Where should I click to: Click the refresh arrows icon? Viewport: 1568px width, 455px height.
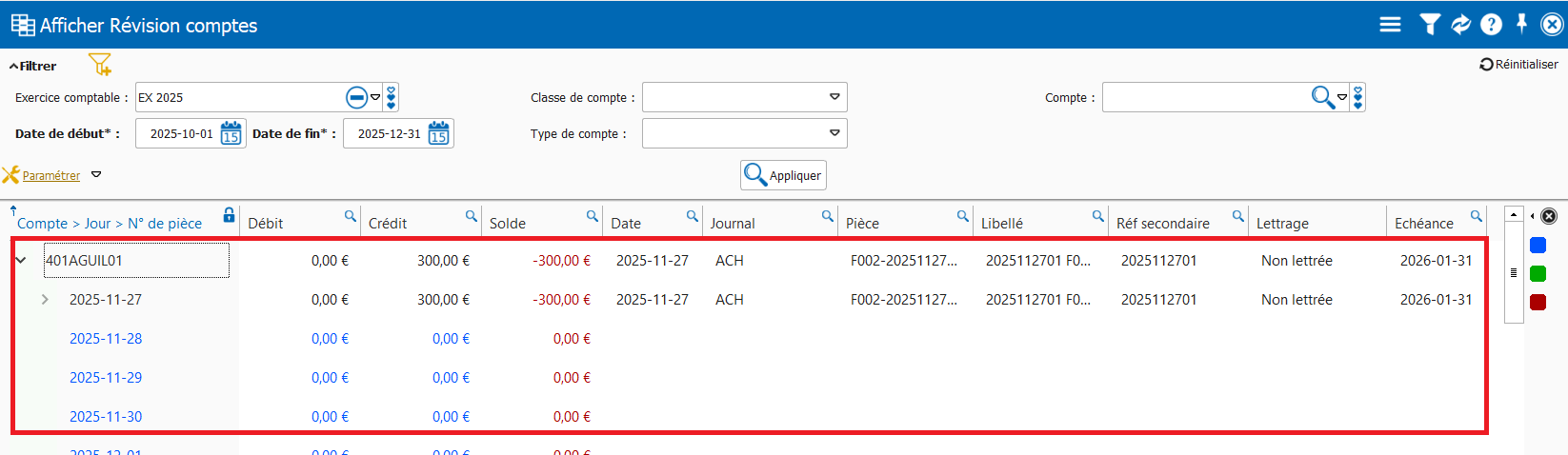(1460, 25)
